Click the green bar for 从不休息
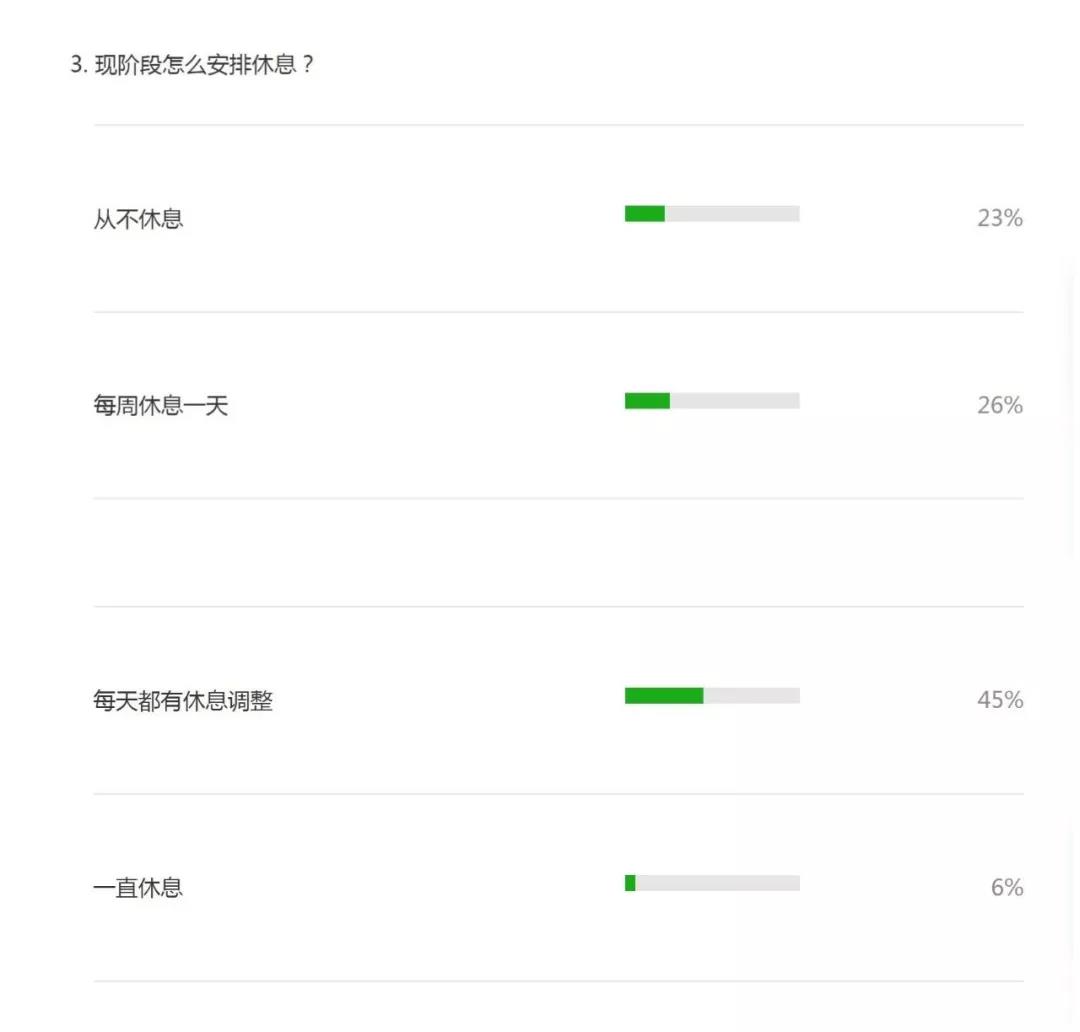This screenshot has width=1080, height=1032. (x=645, y=214)
